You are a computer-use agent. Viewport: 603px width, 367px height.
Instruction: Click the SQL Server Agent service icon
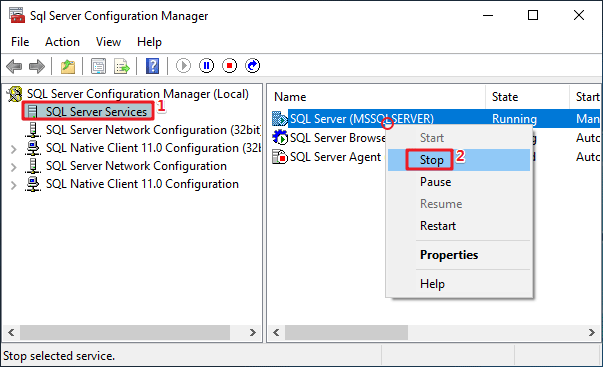tap(280, 157)
